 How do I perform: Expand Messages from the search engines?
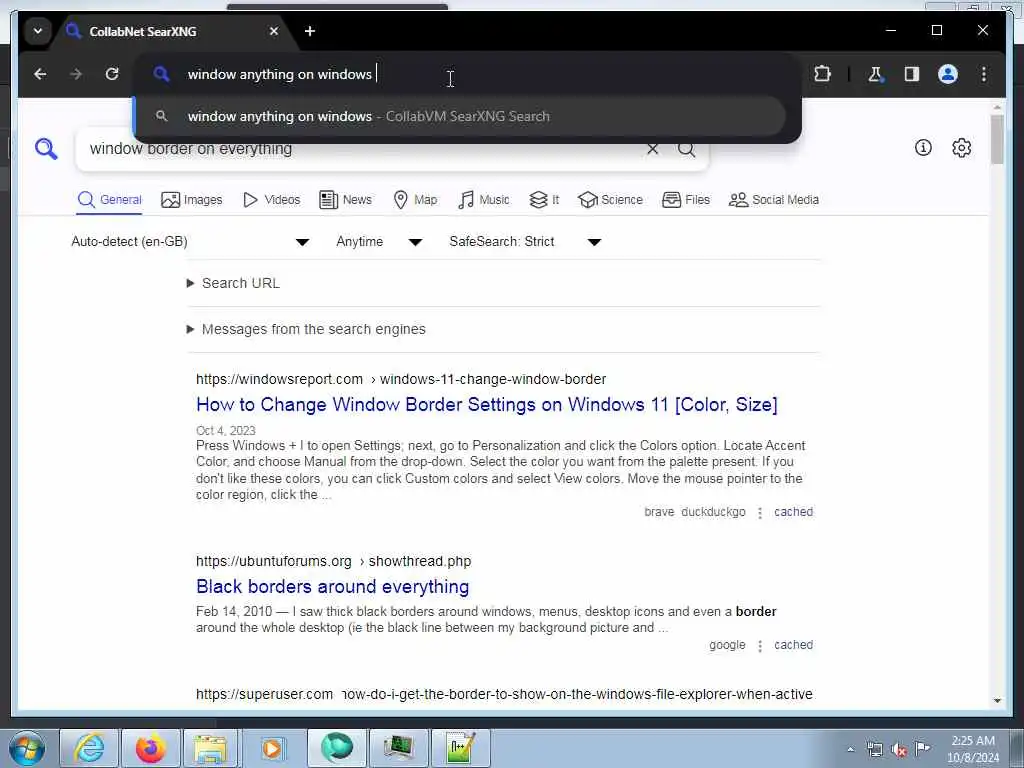(306, 329)
